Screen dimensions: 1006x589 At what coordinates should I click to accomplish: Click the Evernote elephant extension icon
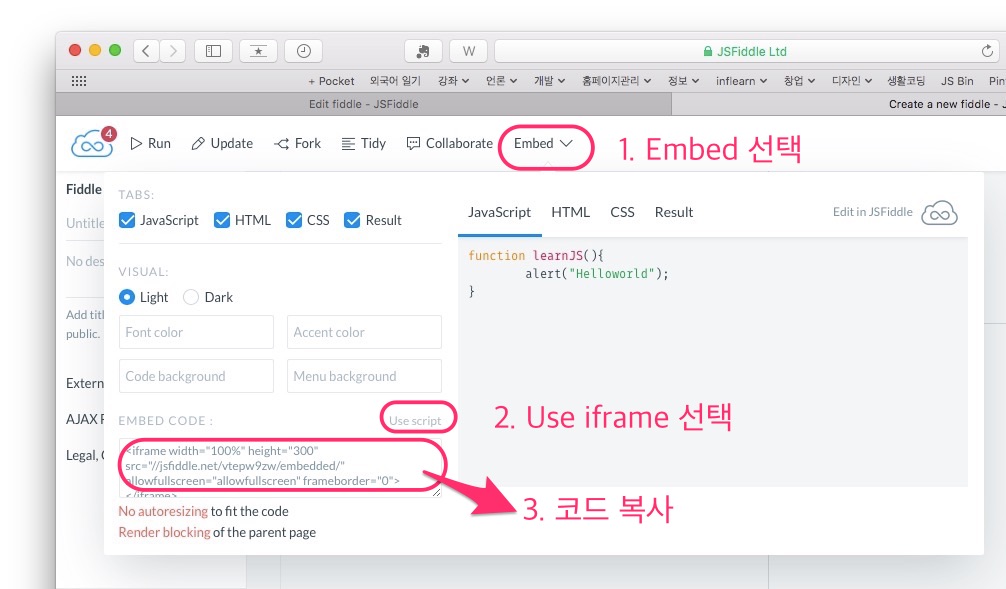tap(423, 51)
